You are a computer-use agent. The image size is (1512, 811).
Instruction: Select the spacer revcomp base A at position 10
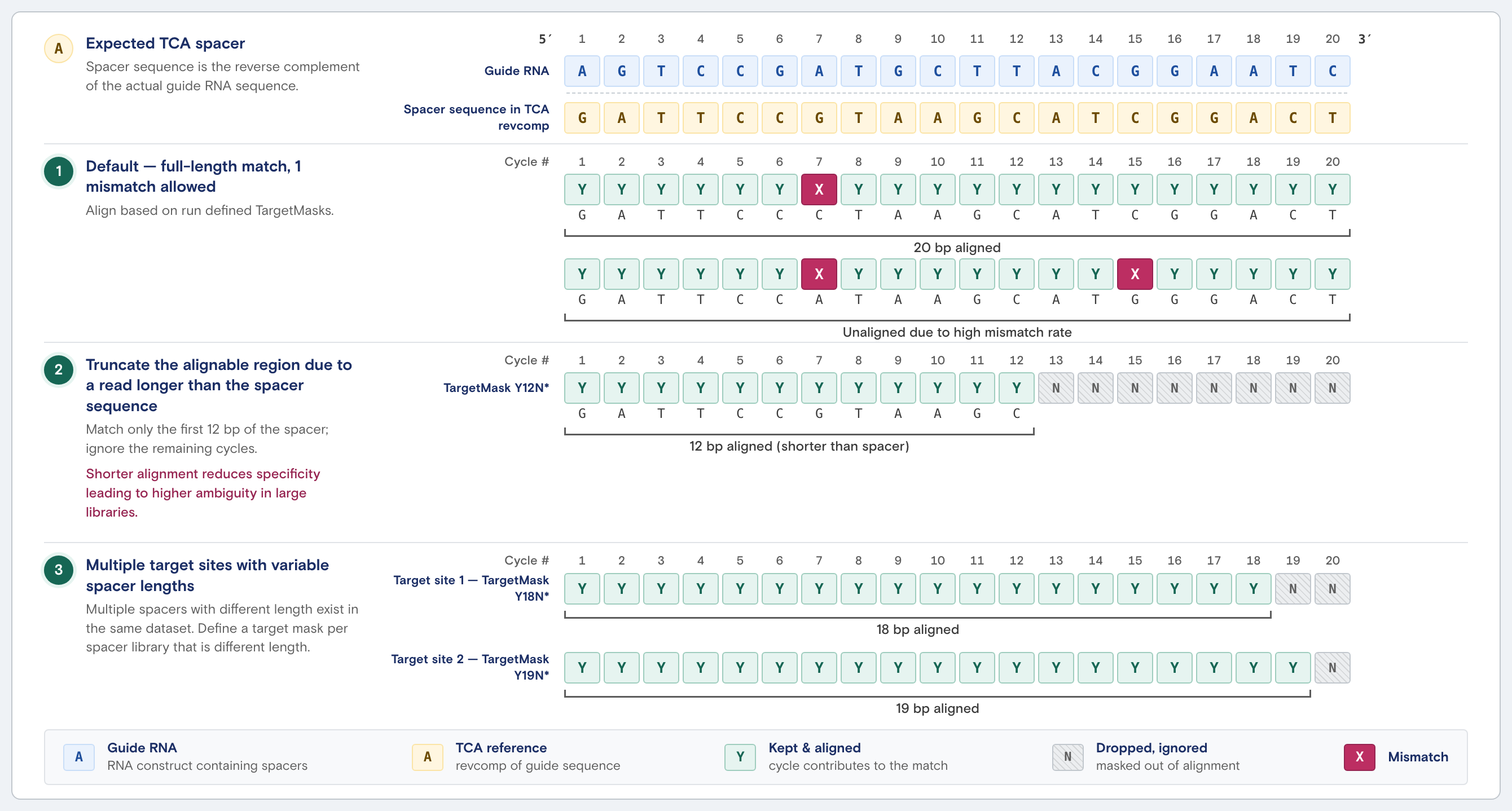tap(937, 118)
